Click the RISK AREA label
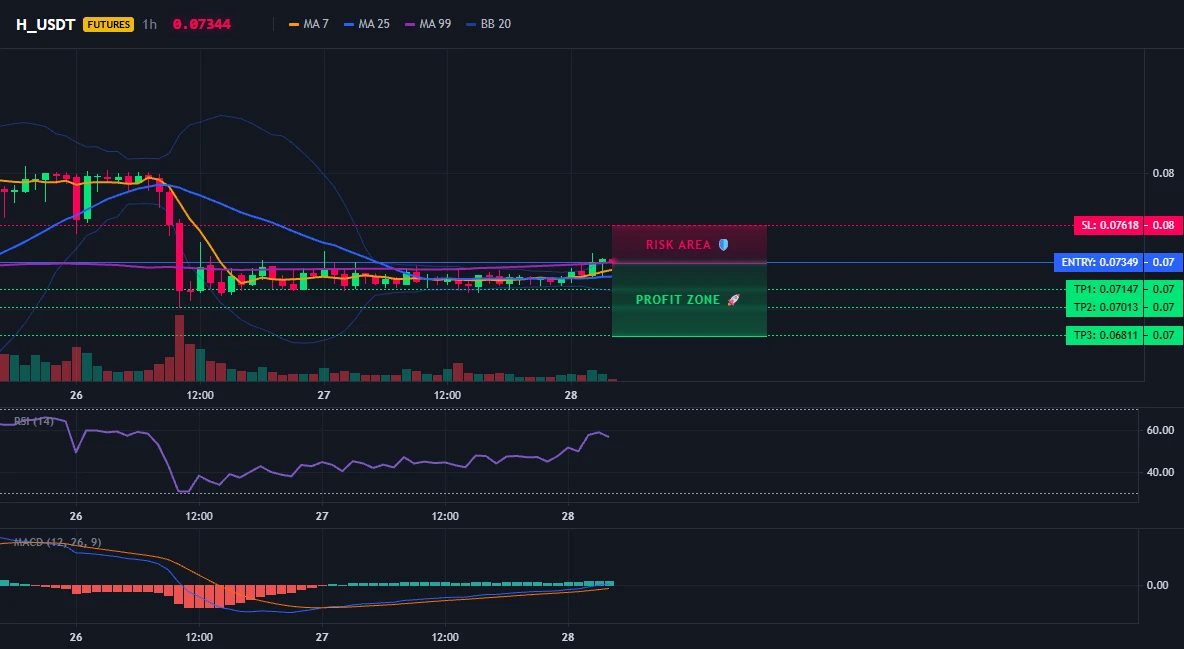The image size is (1184, 649). pos(678,245)
